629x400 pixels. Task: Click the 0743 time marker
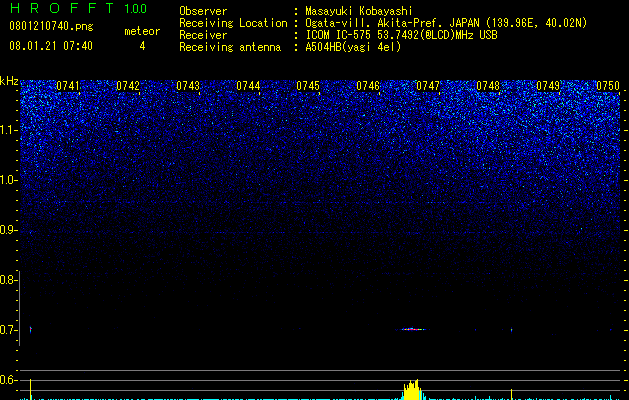point(188,86)
